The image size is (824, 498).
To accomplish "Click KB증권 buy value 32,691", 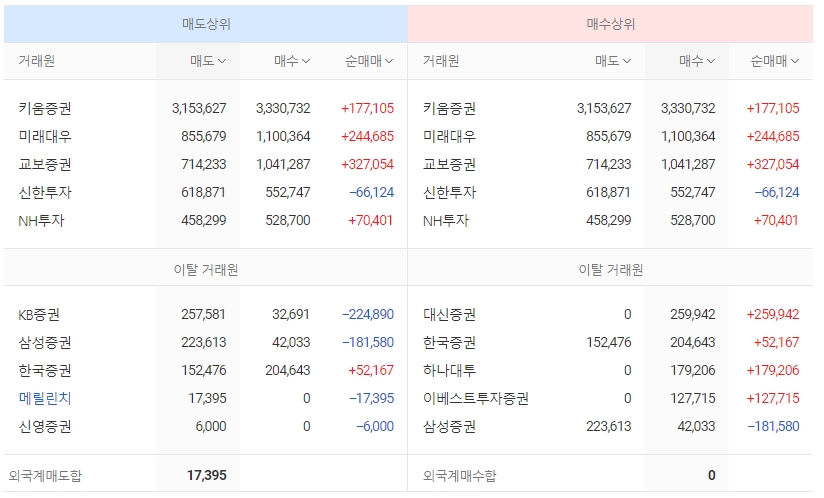I will click(x=291, y=314).
